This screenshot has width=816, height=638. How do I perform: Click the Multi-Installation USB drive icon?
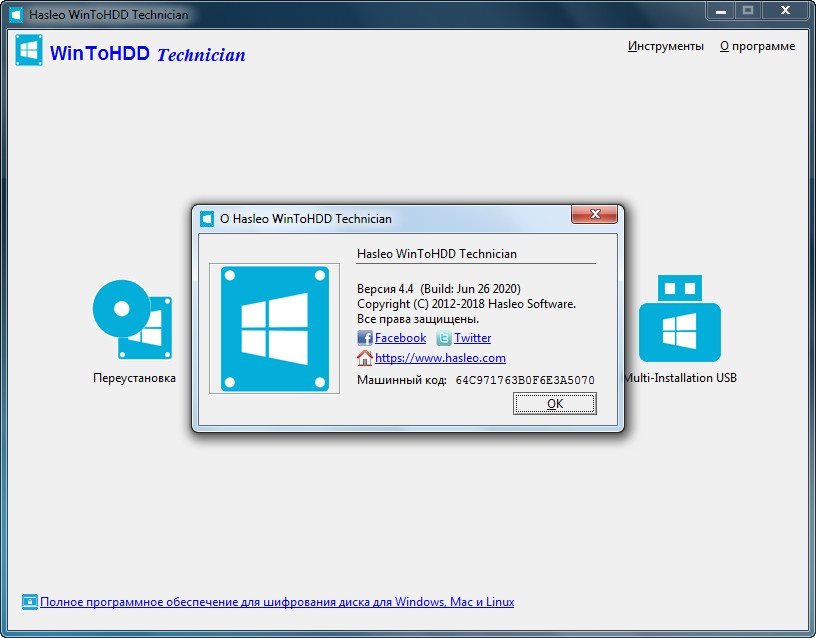(680, 320)
